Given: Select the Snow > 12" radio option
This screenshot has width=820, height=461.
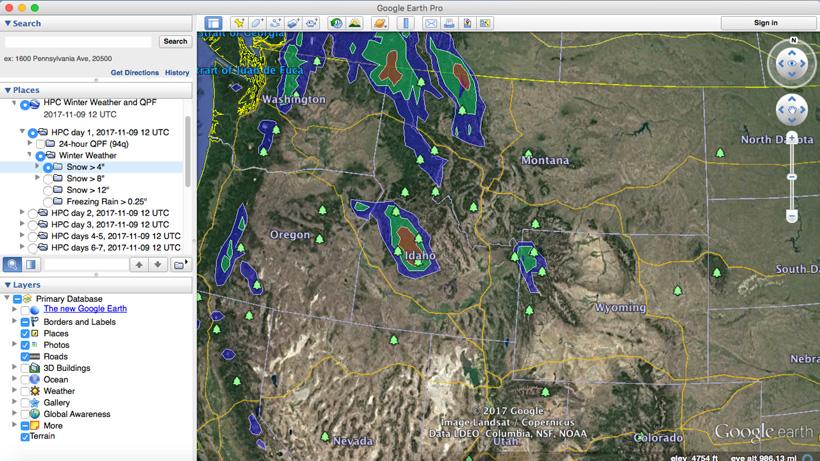Looking at the screenshot, I should [47, 190].
